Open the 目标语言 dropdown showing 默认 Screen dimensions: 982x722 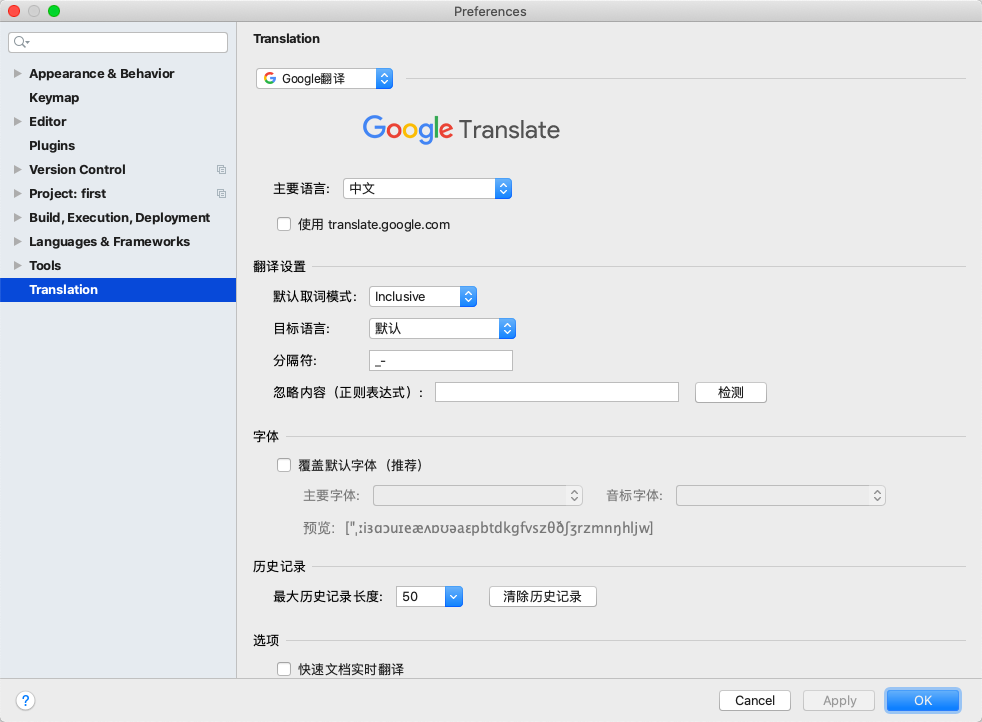click(442, 329)
